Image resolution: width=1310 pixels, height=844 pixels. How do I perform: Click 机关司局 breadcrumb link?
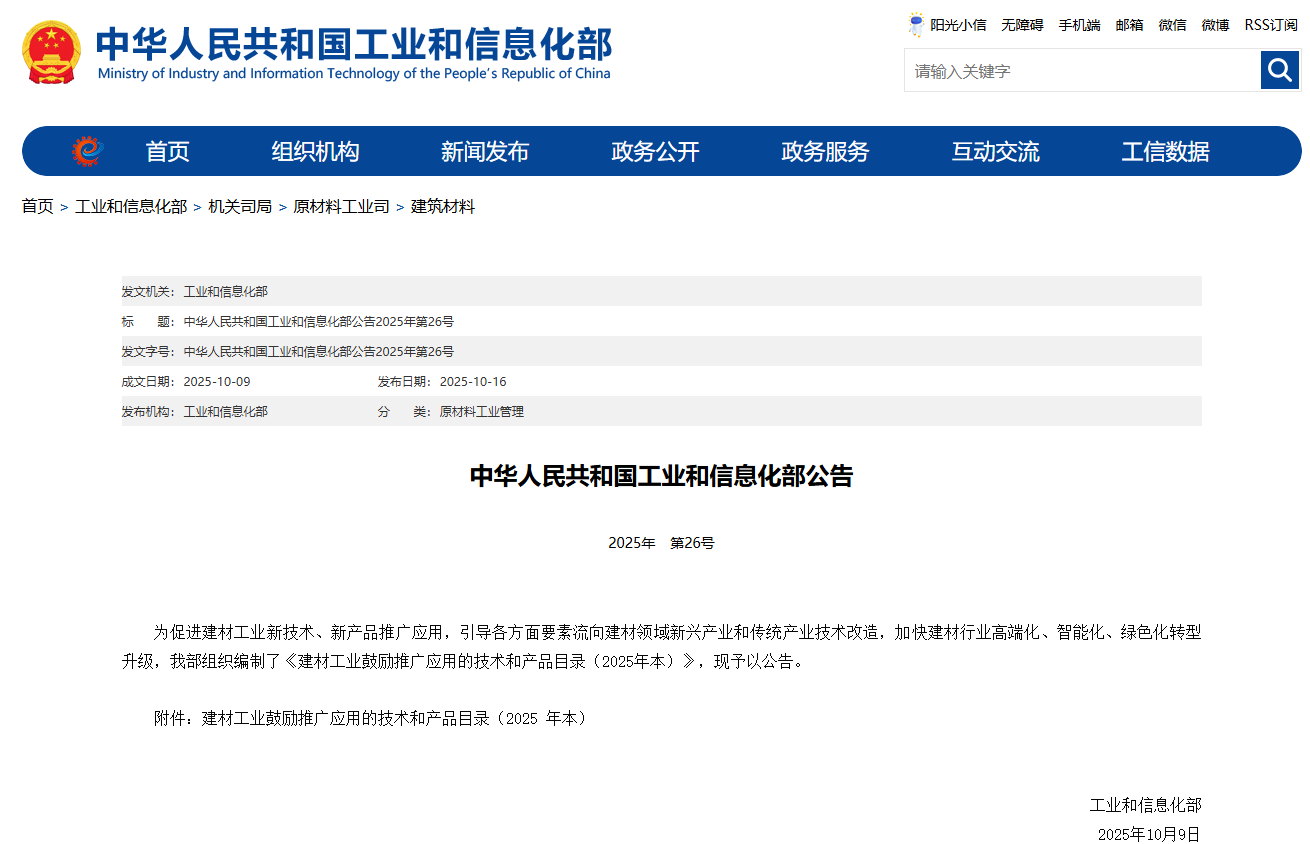(239, 207)
